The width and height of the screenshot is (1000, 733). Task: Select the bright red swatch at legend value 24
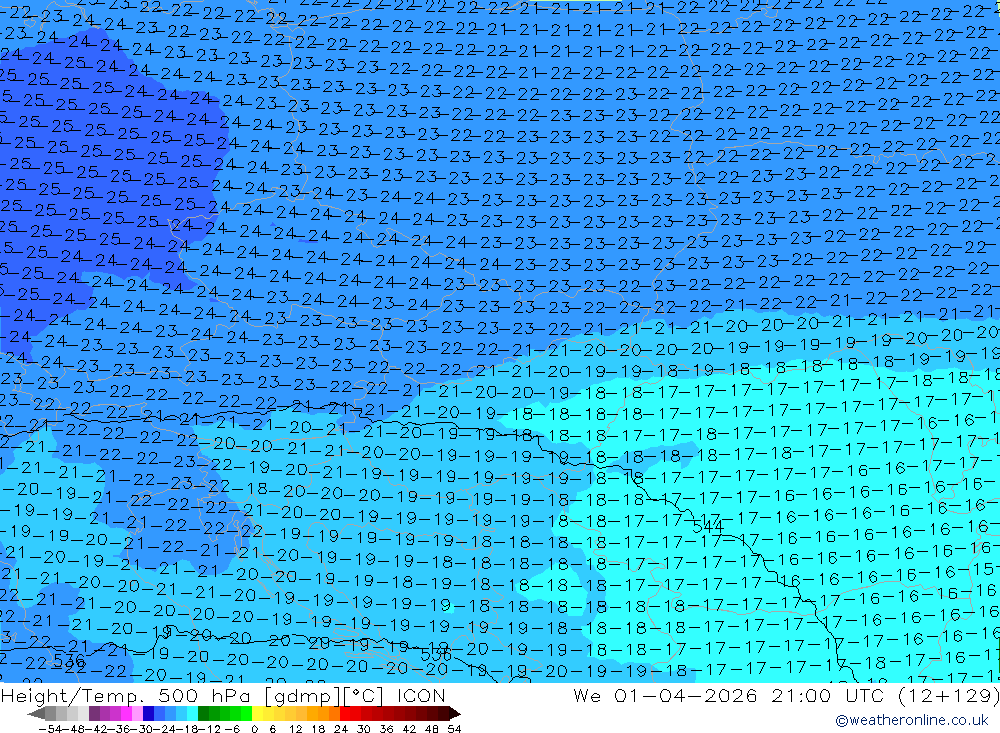345,714
